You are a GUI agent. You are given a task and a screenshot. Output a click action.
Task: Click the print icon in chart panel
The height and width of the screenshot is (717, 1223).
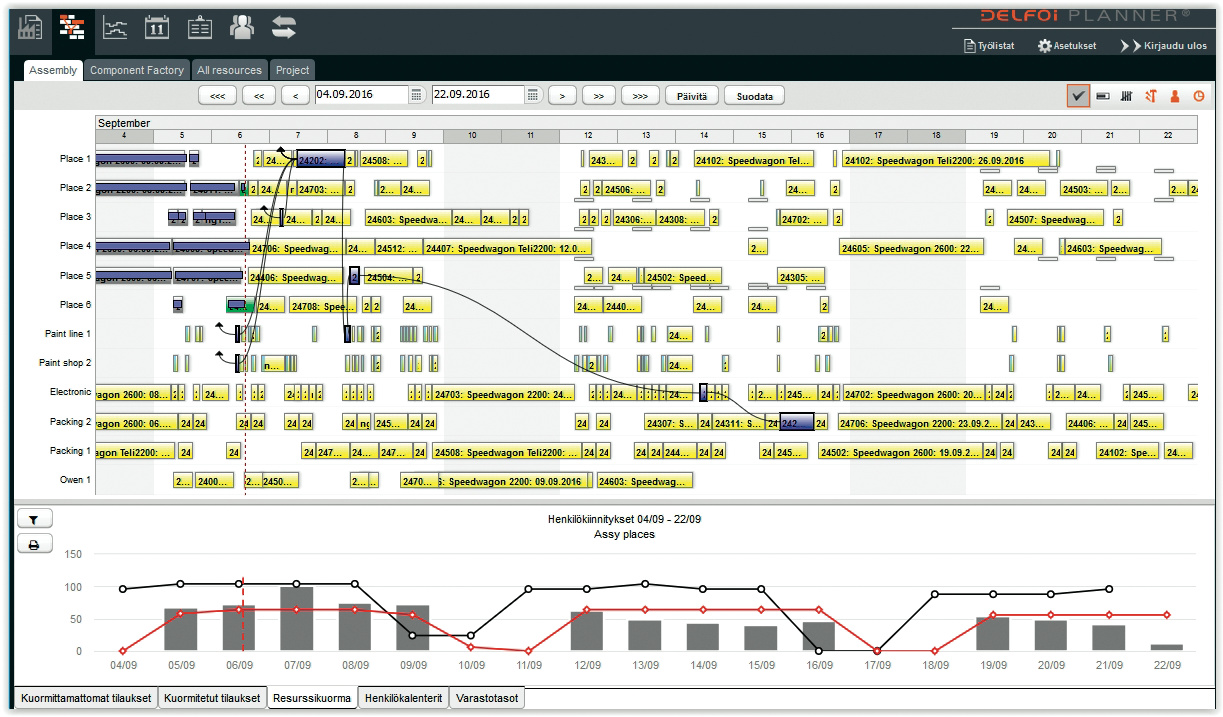click(34, 545)
